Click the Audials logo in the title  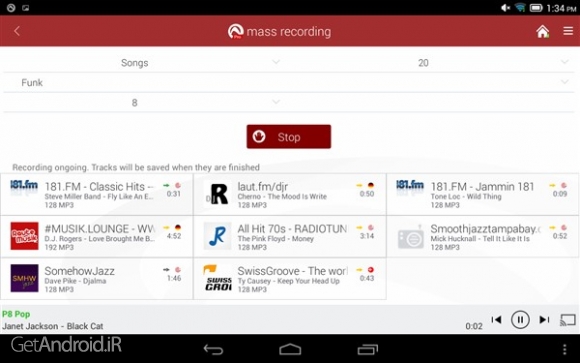point(236,31)
